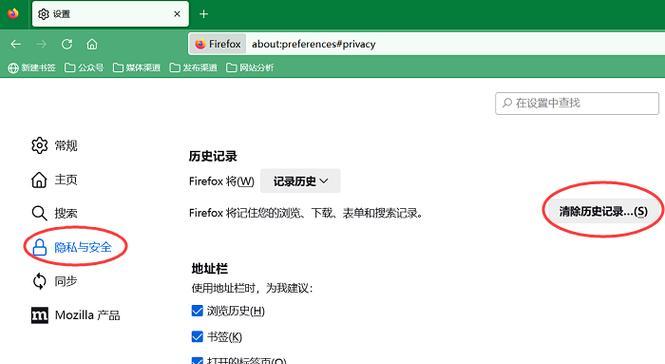Click the 在设置中查找 search field

pyautogui.click(x=577, y=103)
